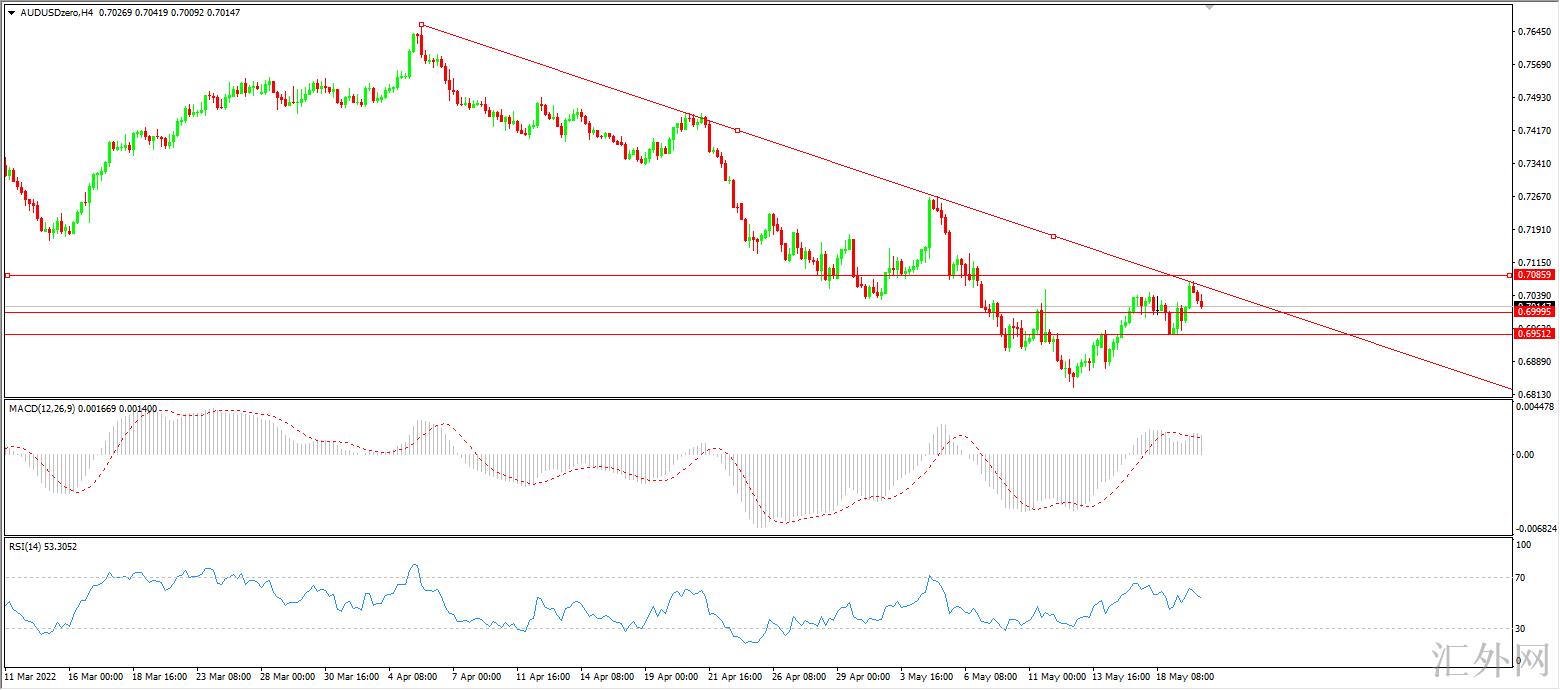The width and height of the screenshot is (1560, 690).
Task: Open the chart menu triangle beside AUDUSDzero
Action: click(x=12, y=13)
